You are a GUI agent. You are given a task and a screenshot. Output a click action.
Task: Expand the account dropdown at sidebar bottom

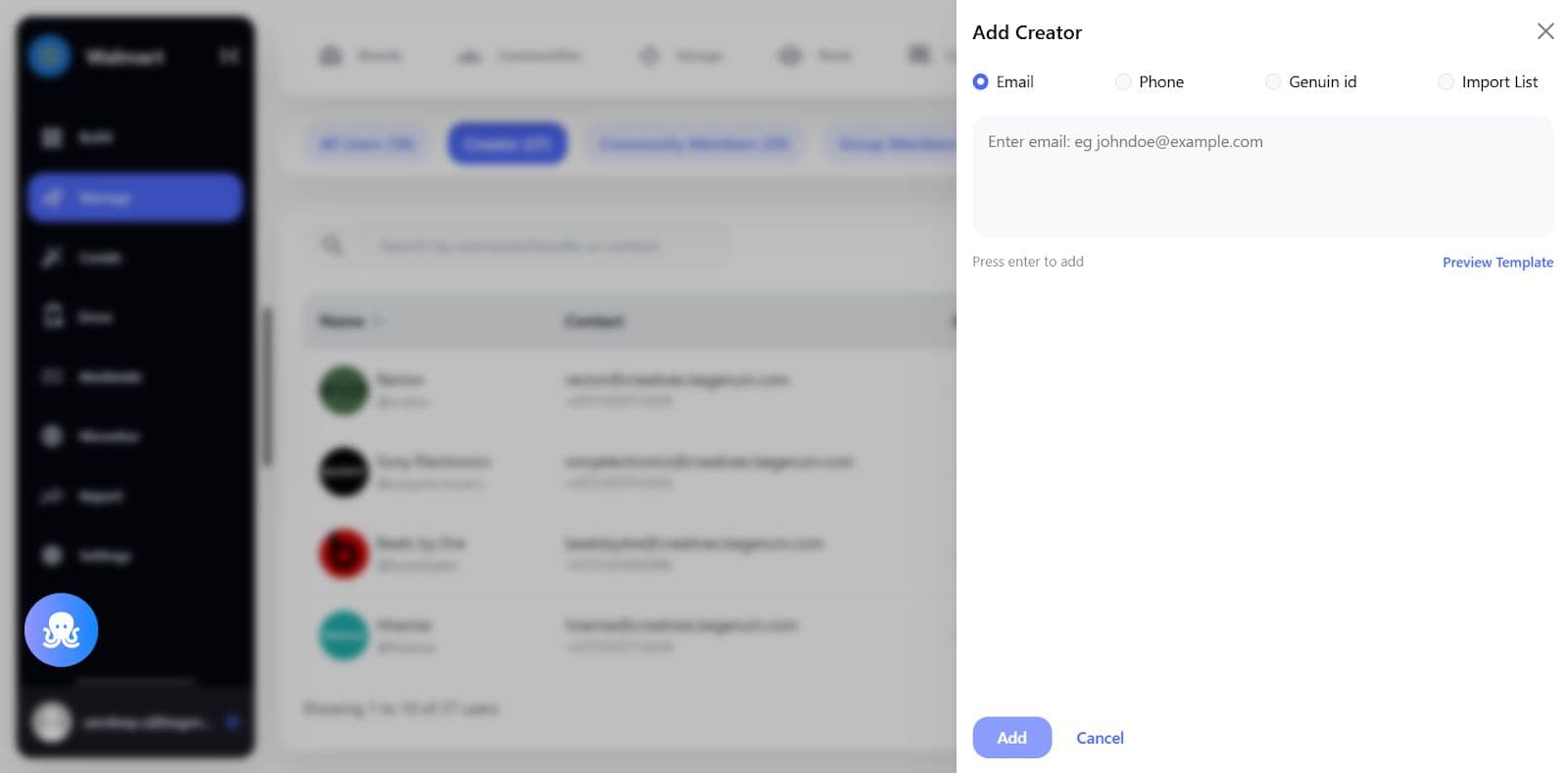coord(232,722)
